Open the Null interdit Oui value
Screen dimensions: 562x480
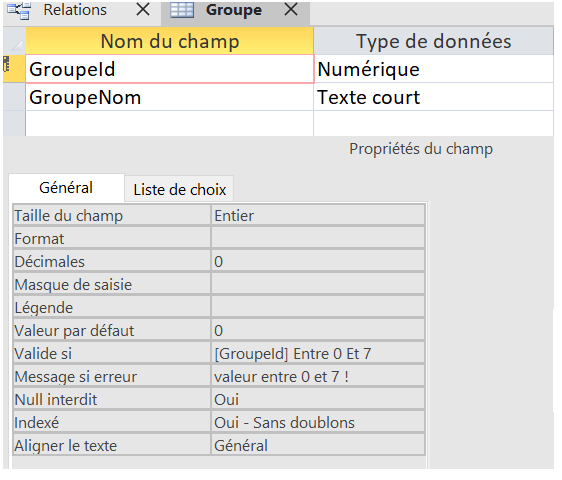pos(318,400)
